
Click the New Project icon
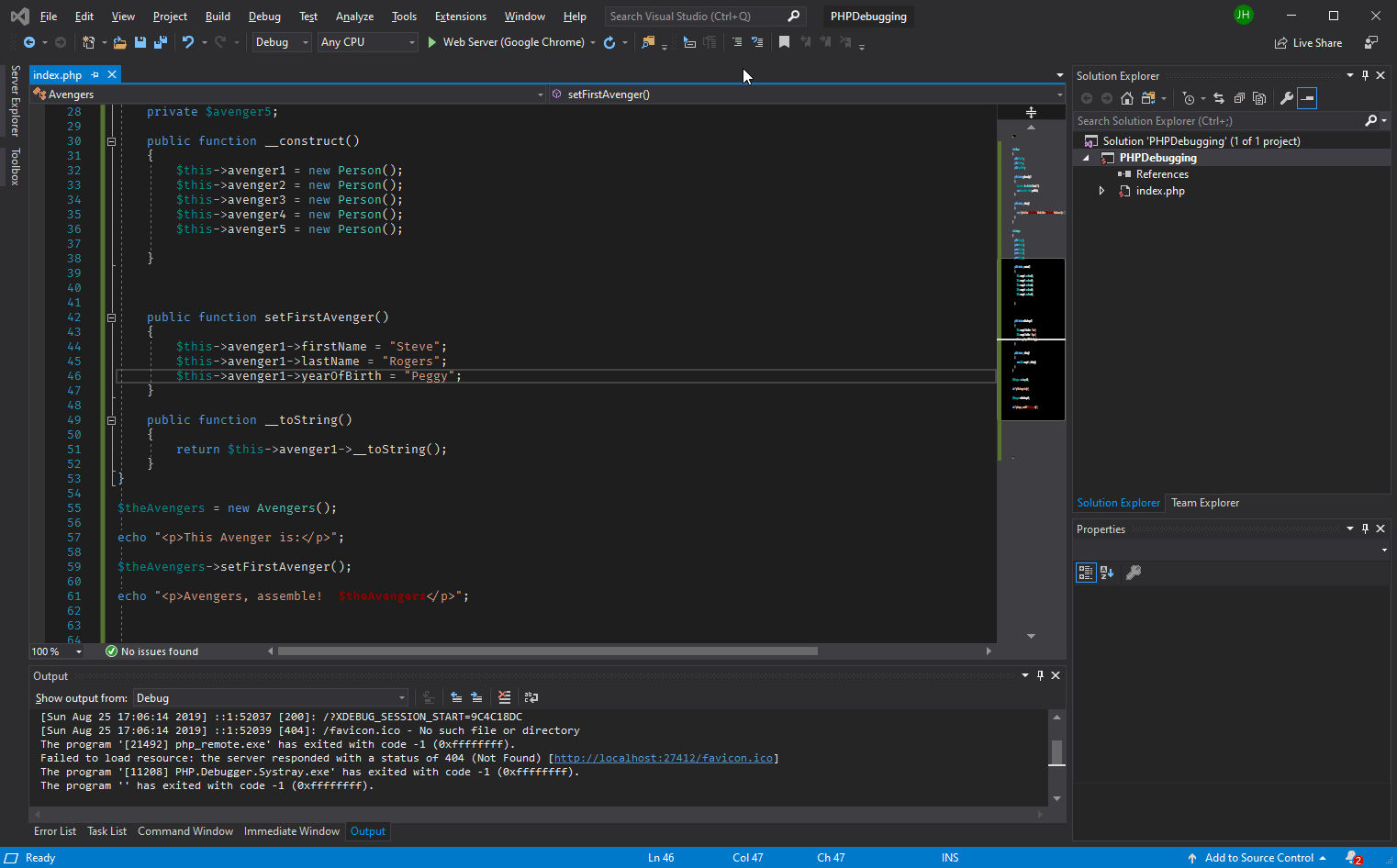pyautogui.click(x=89, y=42)
